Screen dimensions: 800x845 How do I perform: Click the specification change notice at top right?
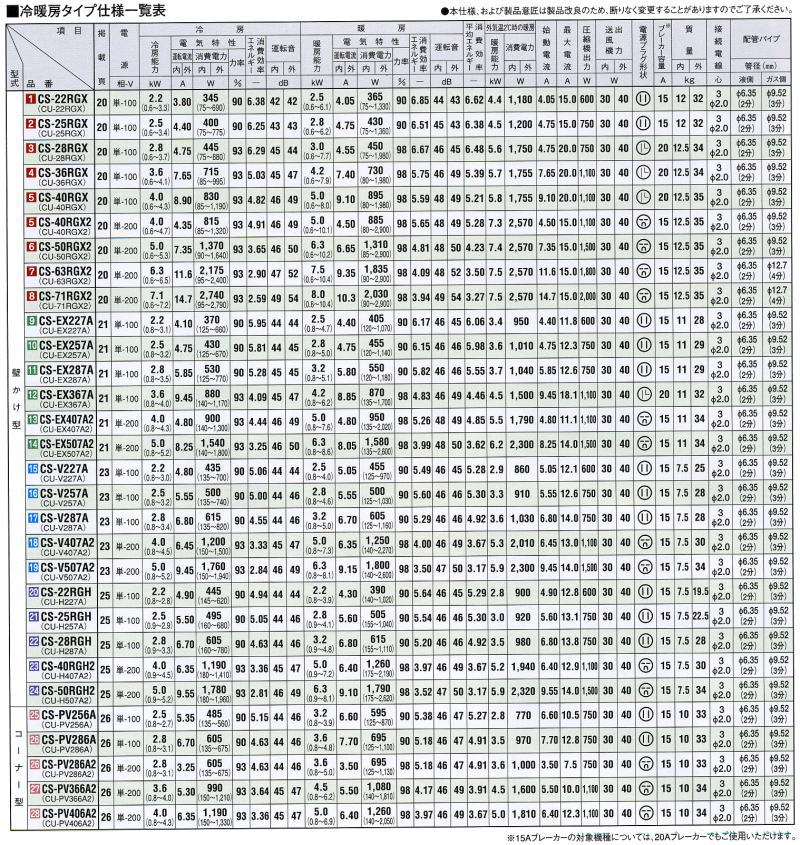click(618, 10)
